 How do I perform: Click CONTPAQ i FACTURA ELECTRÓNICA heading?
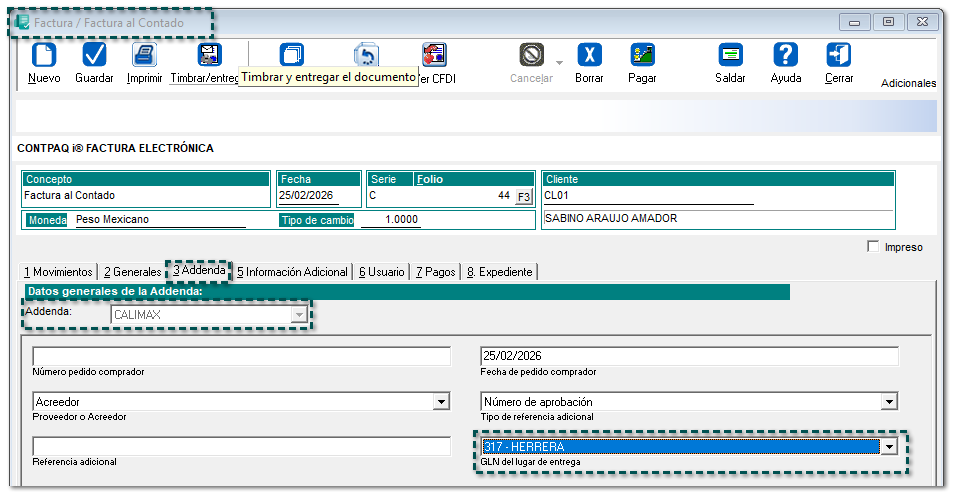point(115,148)
